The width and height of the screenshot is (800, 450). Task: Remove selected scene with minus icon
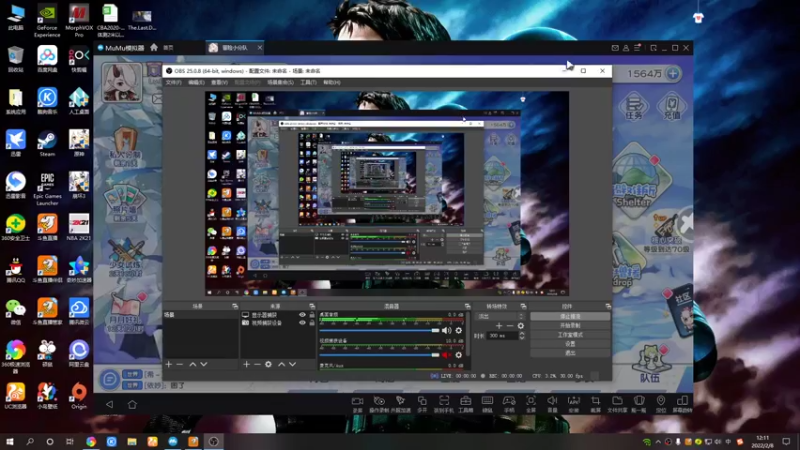coord(180,364)
